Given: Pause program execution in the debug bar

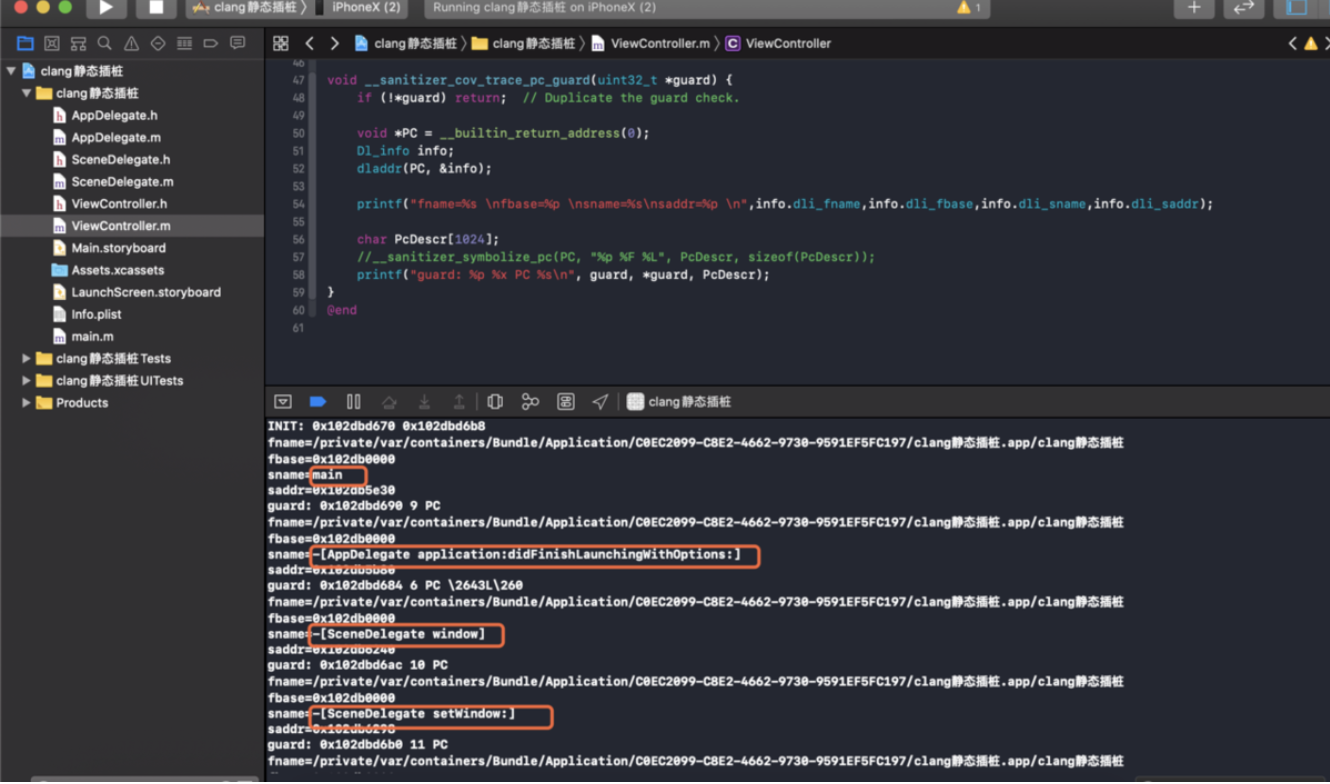Looking at the screenshot, I should [353, 402].
